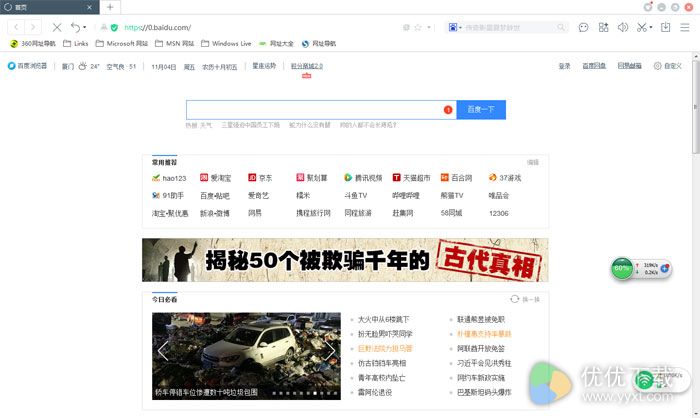Click the browser search box field
Screen dimensions: 700x418
click(509, 27)
